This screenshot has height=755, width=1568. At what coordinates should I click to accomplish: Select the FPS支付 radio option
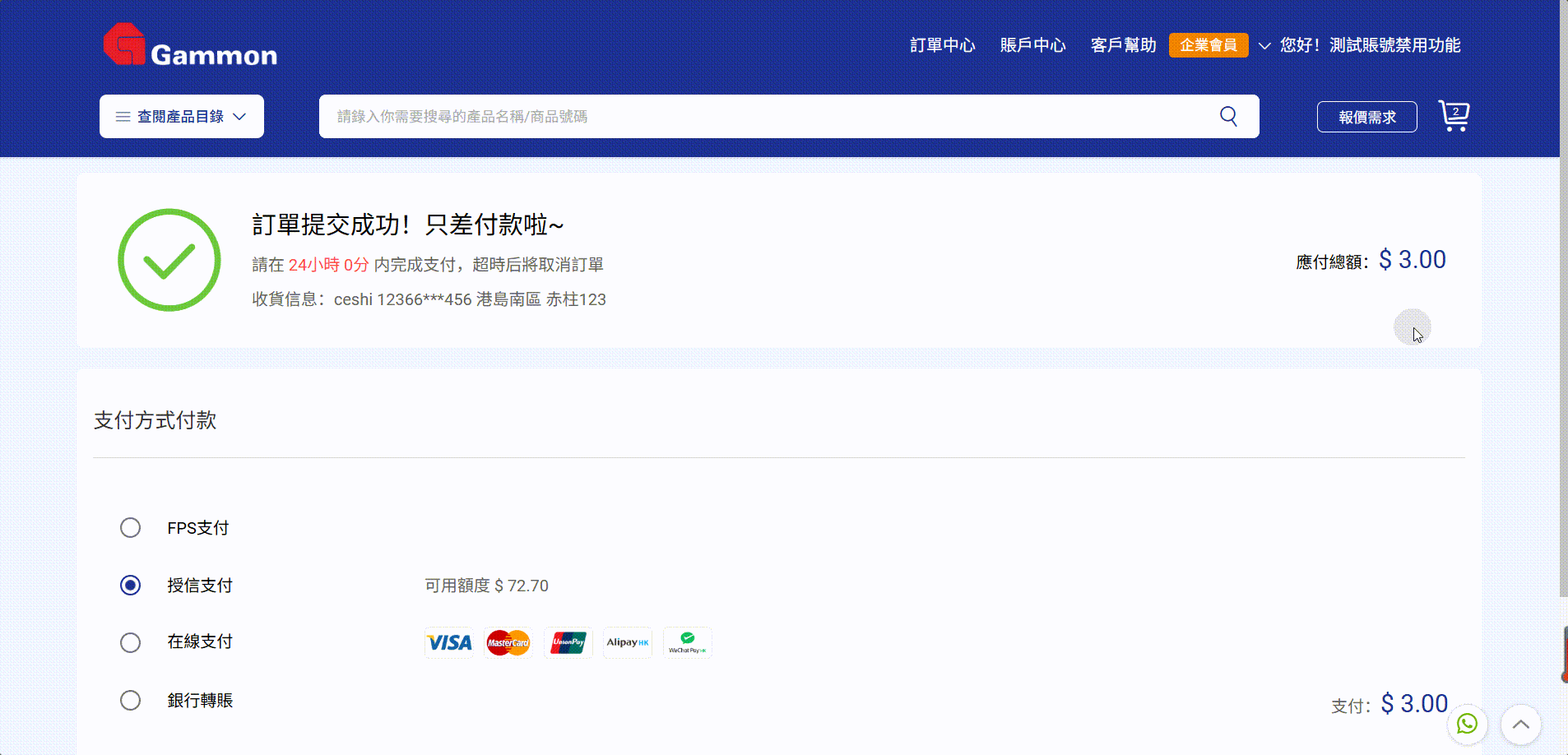click(130, 528)
